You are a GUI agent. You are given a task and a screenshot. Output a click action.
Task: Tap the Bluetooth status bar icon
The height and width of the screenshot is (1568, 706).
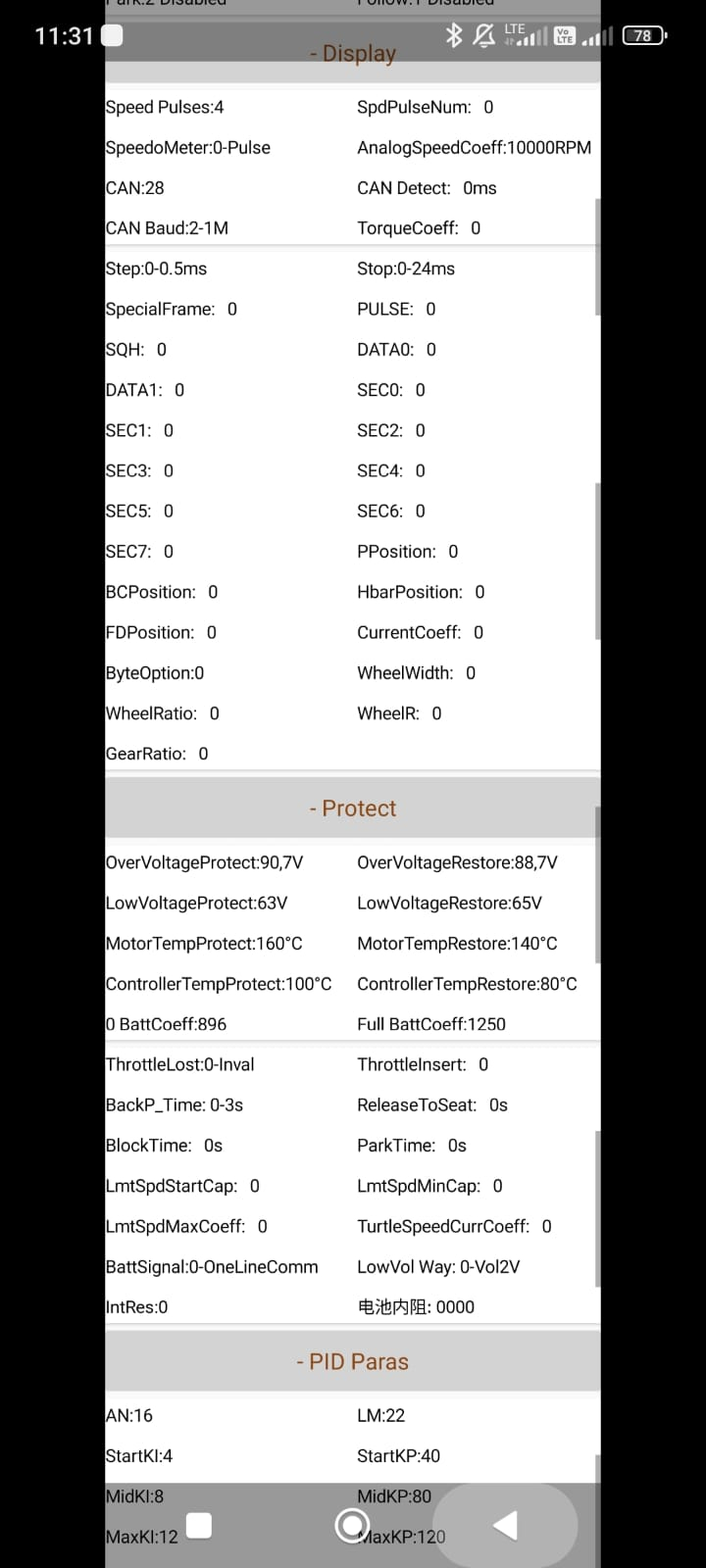(x=453, y=36)
